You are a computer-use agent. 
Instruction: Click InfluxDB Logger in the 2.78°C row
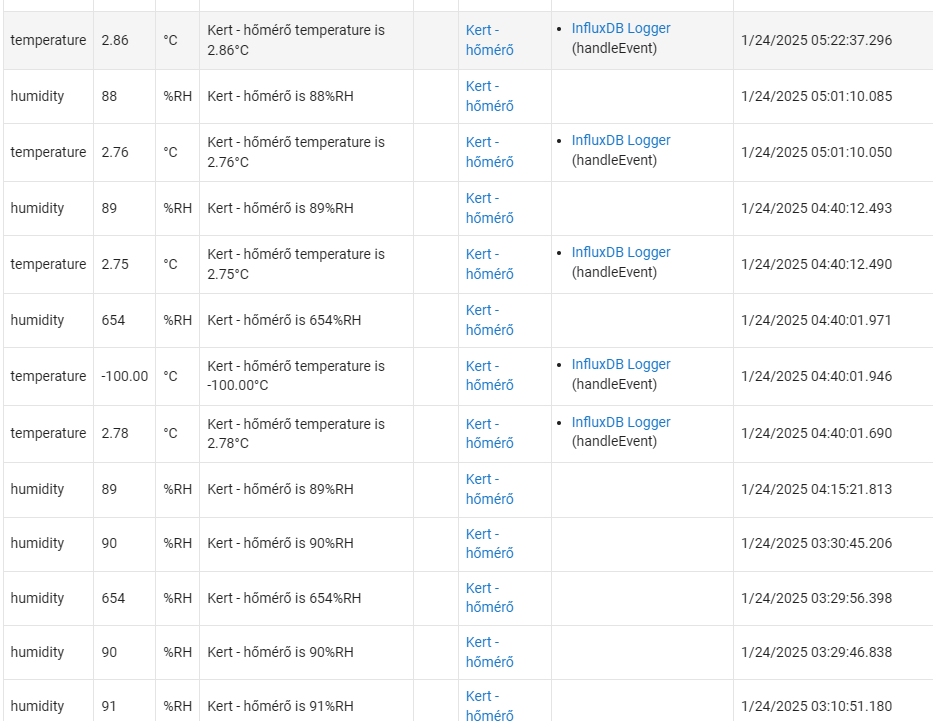tap(621, 422)
